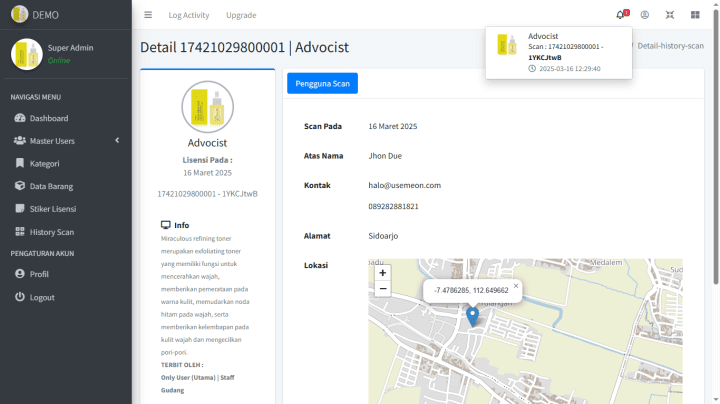Screen dimensions: 720x404
Task: Open the Upgrade link in top bar
Action: (241, 15)
